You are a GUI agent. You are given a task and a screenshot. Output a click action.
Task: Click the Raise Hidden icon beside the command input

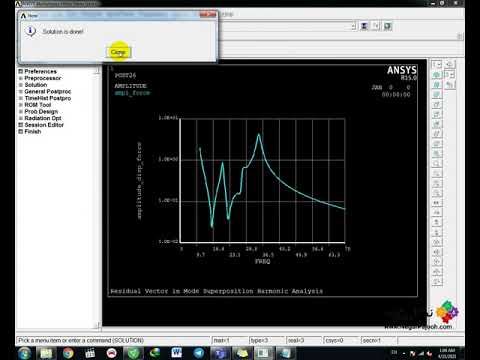pos(364,26)
